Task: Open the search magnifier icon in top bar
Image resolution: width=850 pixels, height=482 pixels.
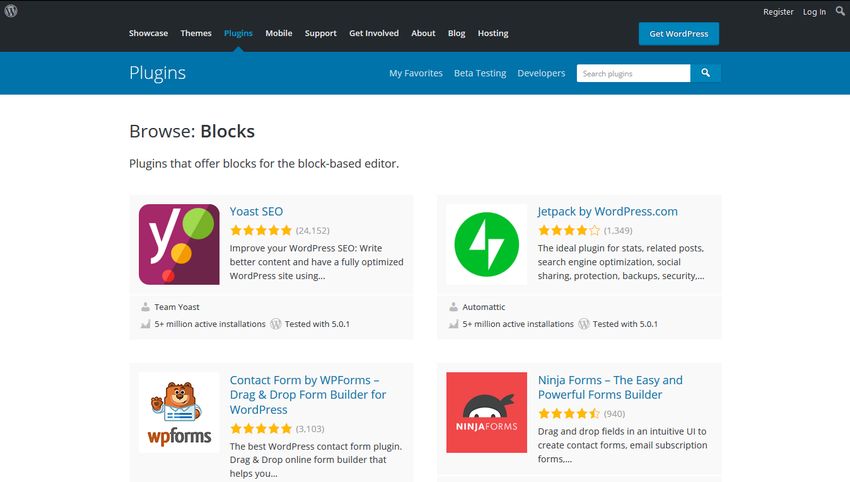Action: coord(840,11)
